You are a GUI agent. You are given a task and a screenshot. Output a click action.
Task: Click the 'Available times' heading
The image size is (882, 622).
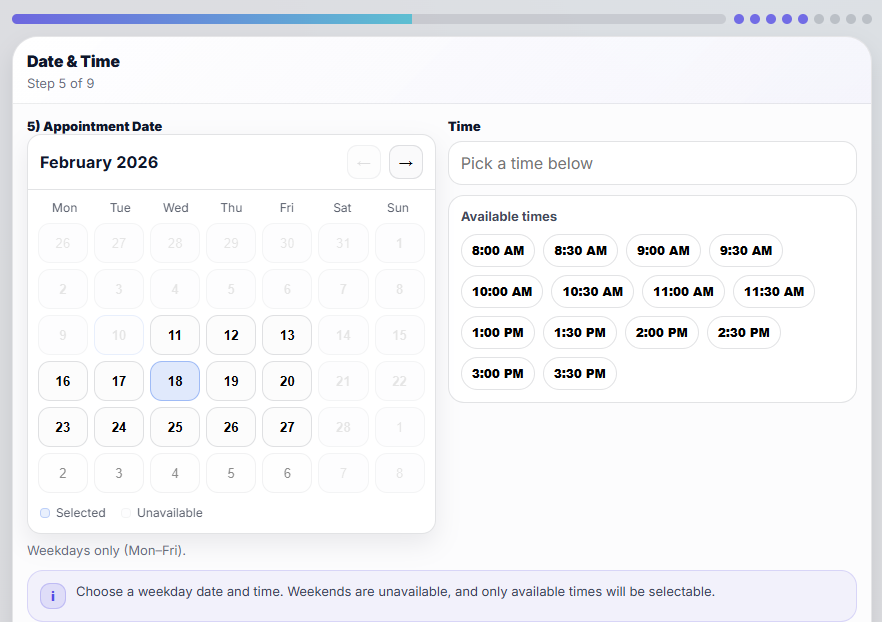(x=509, y=217)
